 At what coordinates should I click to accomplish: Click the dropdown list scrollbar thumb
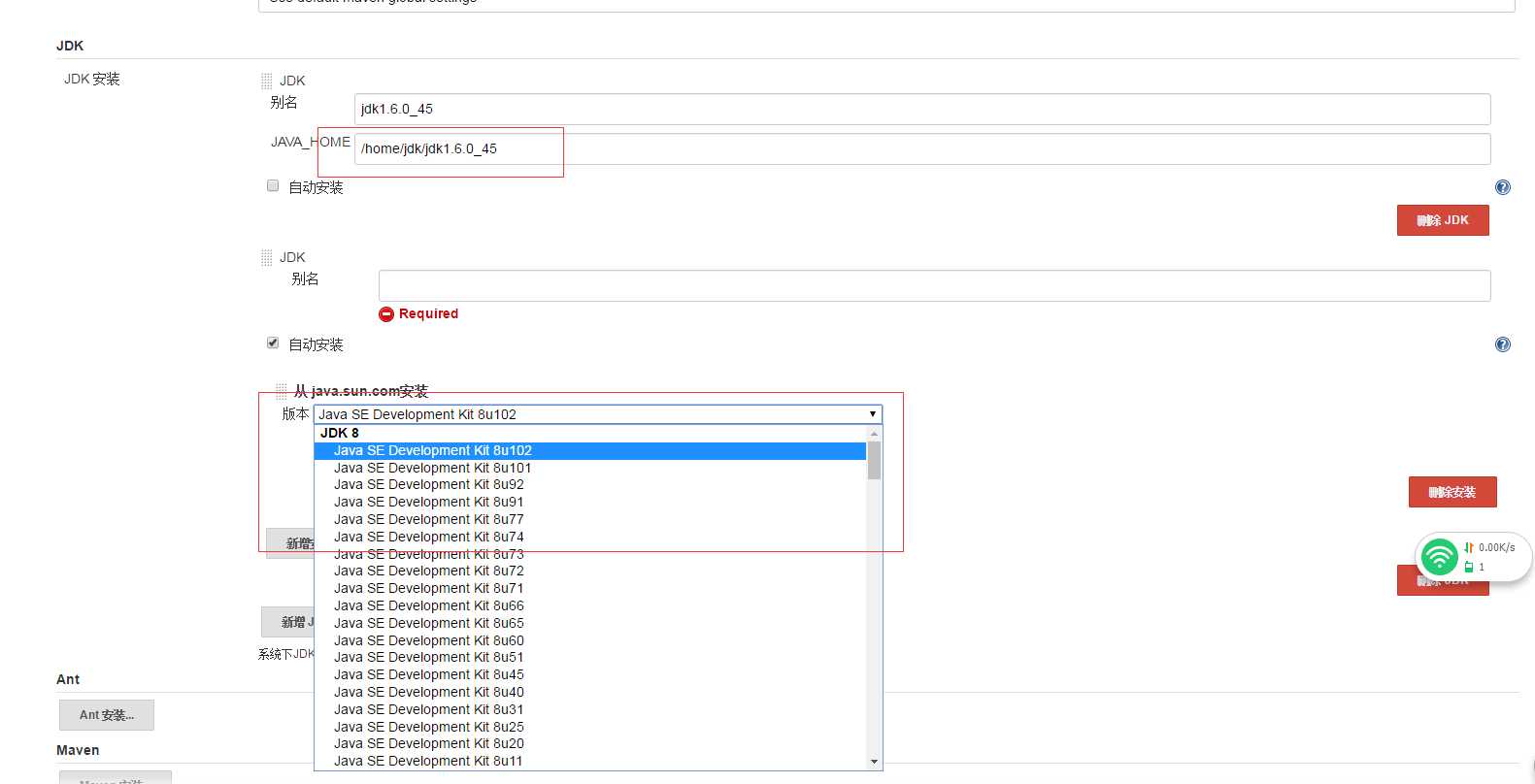tap(874, 461)
